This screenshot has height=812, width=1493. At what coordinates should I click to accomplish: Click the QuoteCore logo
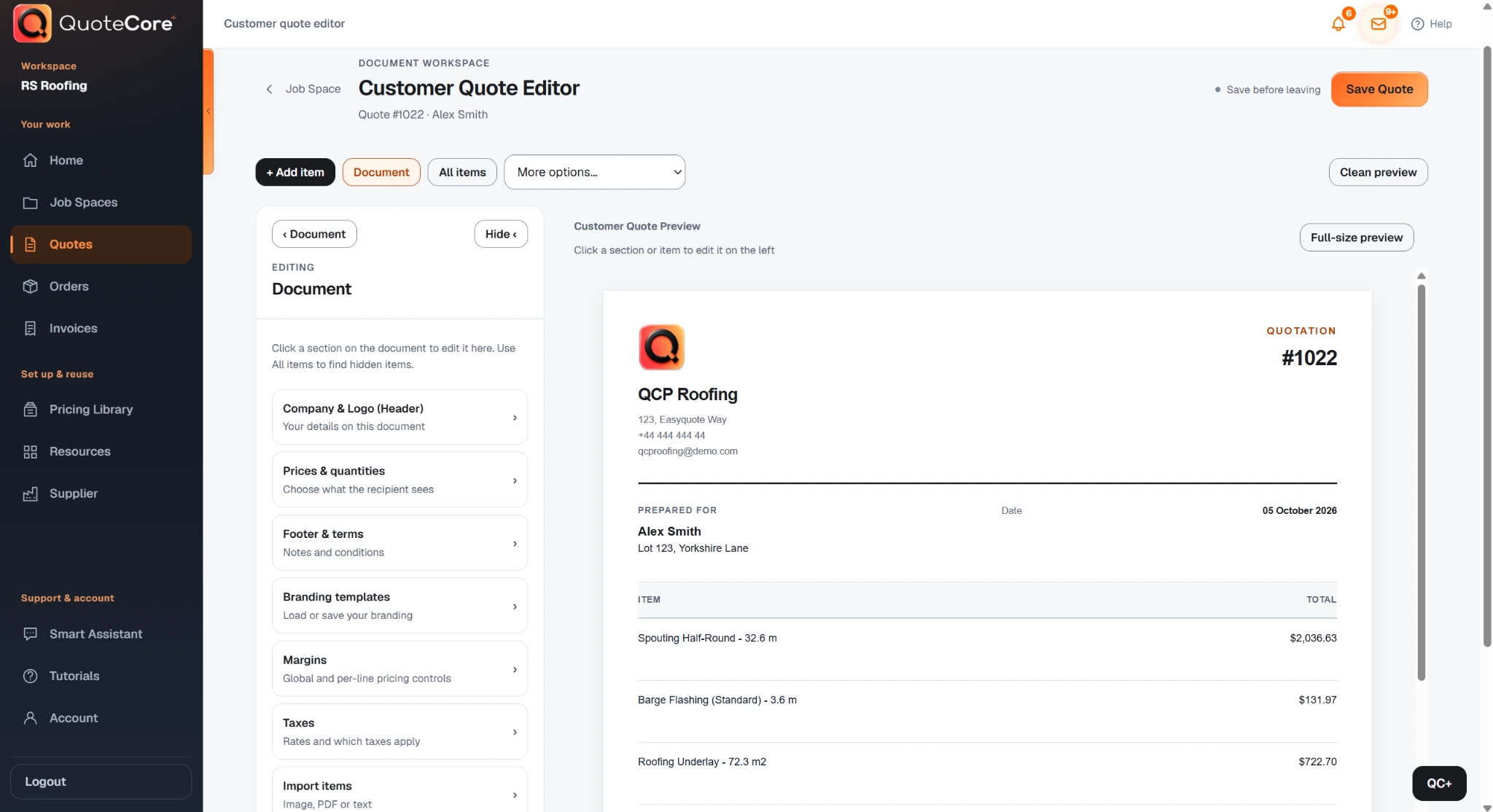(x=95, y=23)
